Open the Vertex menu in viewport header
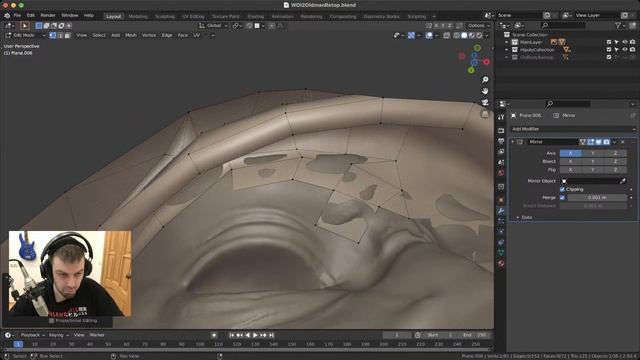The width and height of the screenshot is (640, 360). pyautogui.click(x=149, y=36)
